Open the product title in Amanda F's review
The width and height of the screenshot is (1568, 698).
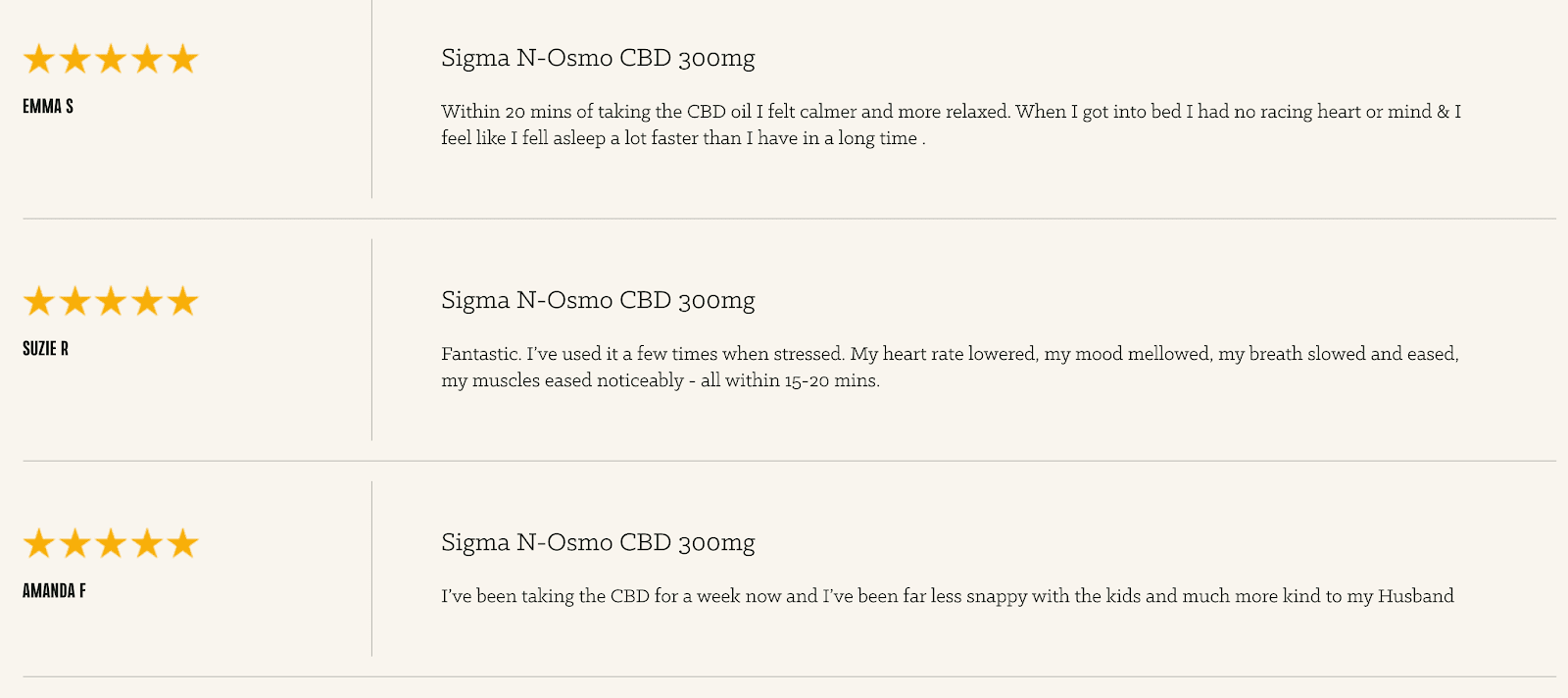click(x=598, y=543)
